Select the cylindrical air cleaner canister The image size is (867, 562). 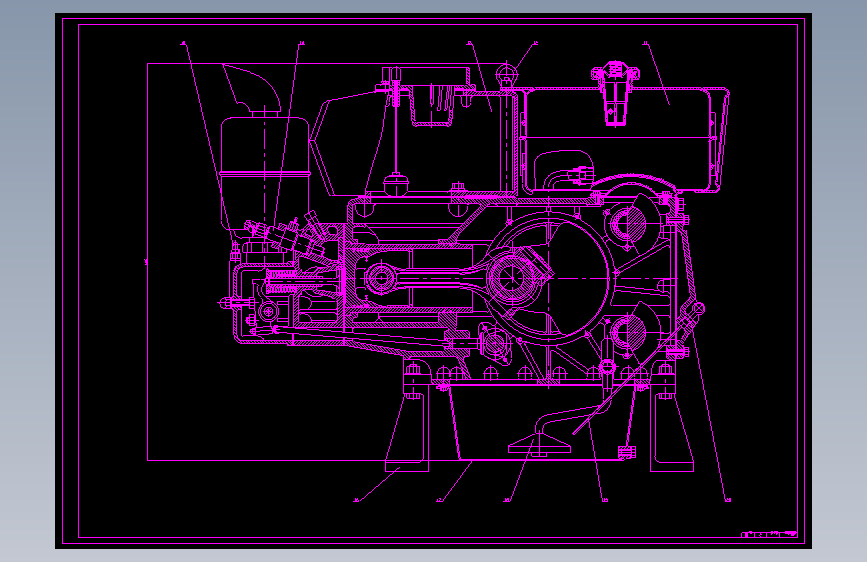click(265, 173)
